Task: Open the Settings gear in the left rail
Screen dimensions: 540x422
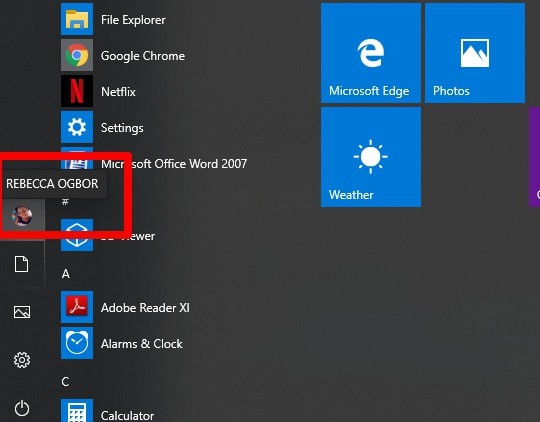Action: (22, 360)
